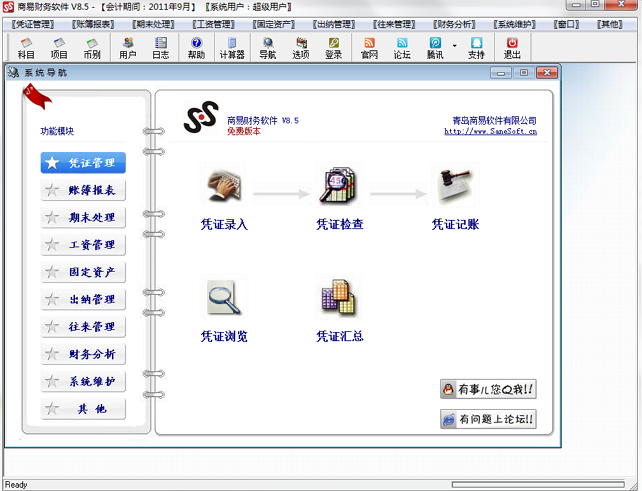Open the 科目 toolbar icon
The height and width of the screenshot is (491, 642).
tap(26, 48)
